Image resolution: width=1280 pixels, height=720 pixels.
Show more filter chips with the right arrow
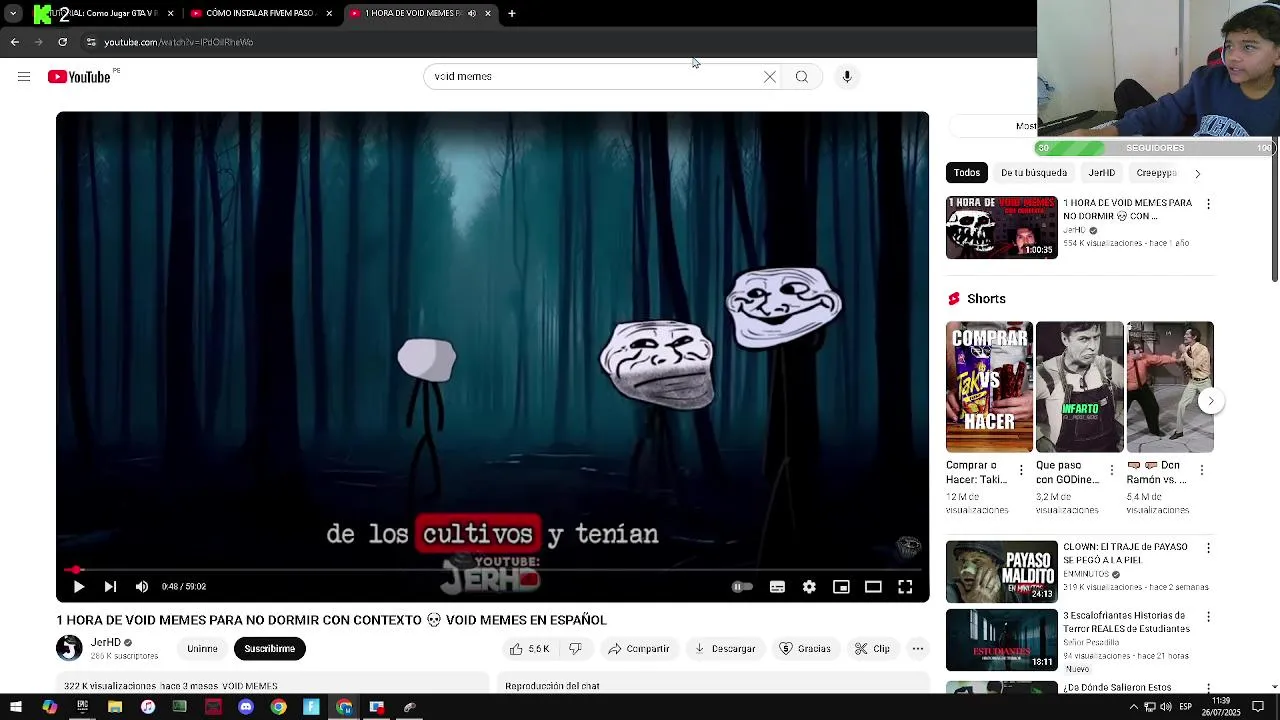[x=1197, y=173]
